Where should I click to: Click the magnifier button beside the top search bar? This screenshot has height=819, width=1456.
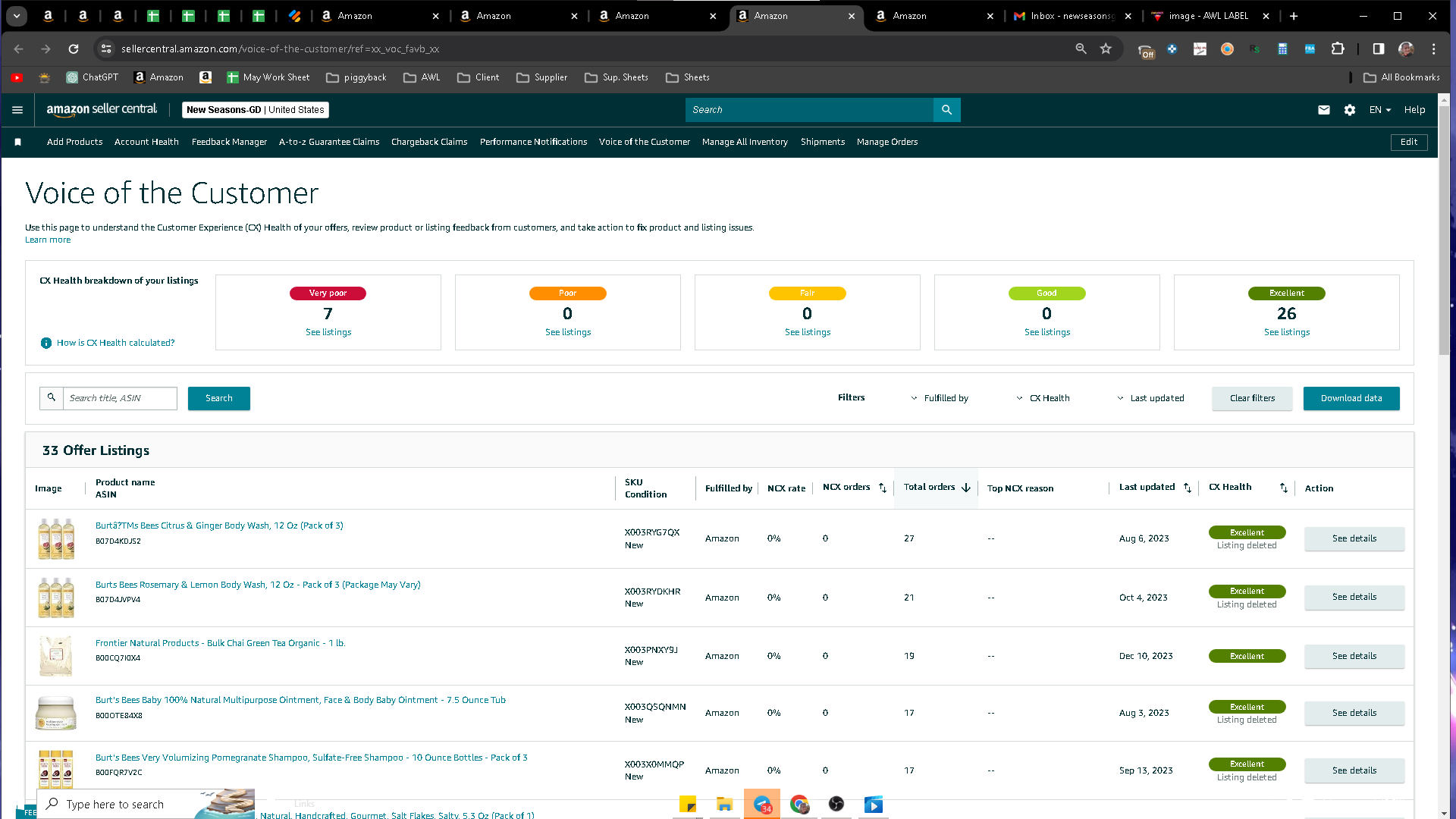tap(946, 110)
